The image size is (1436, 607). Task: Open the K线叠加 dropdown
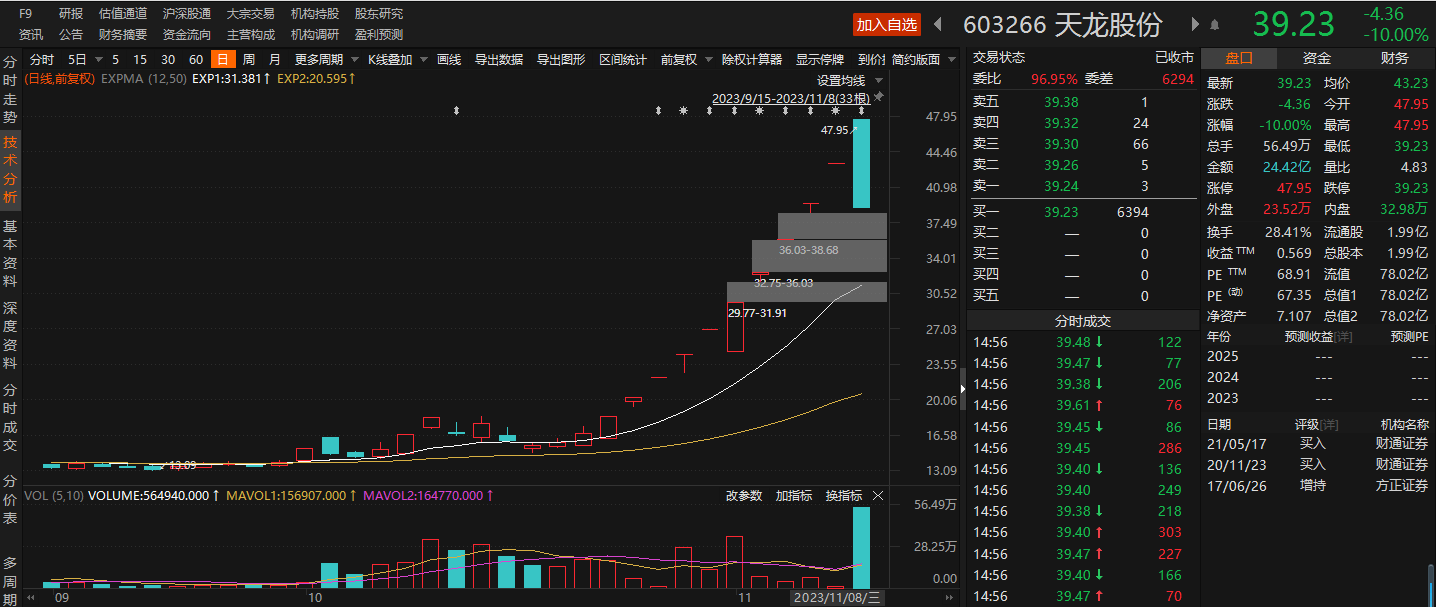click(x=397, y=60)
